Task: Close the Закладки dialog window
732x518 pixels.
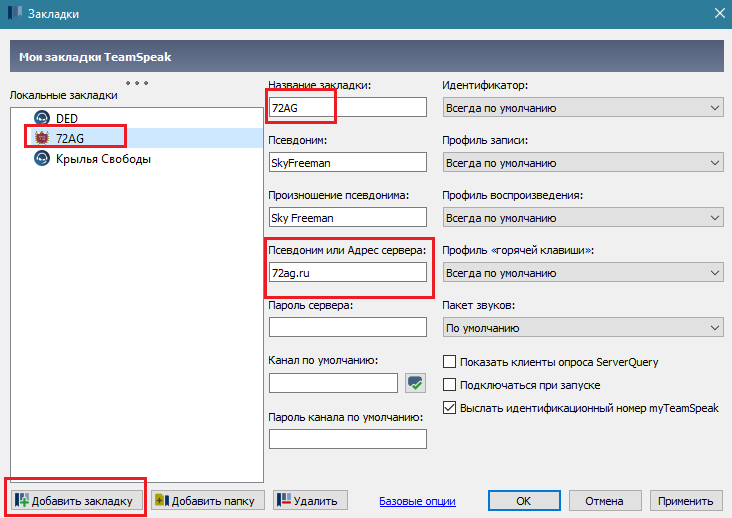Action: click(x=719, y=13)
